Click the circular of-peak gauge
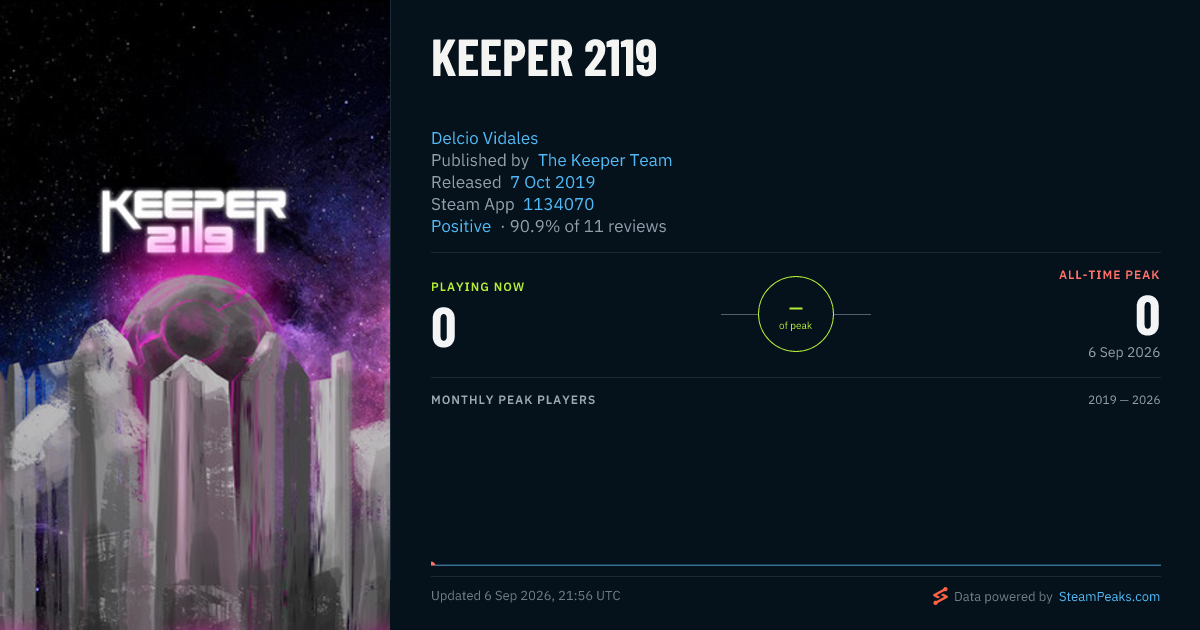The width and height of the screenshot is (1200, 630). [x=796, y=314]
